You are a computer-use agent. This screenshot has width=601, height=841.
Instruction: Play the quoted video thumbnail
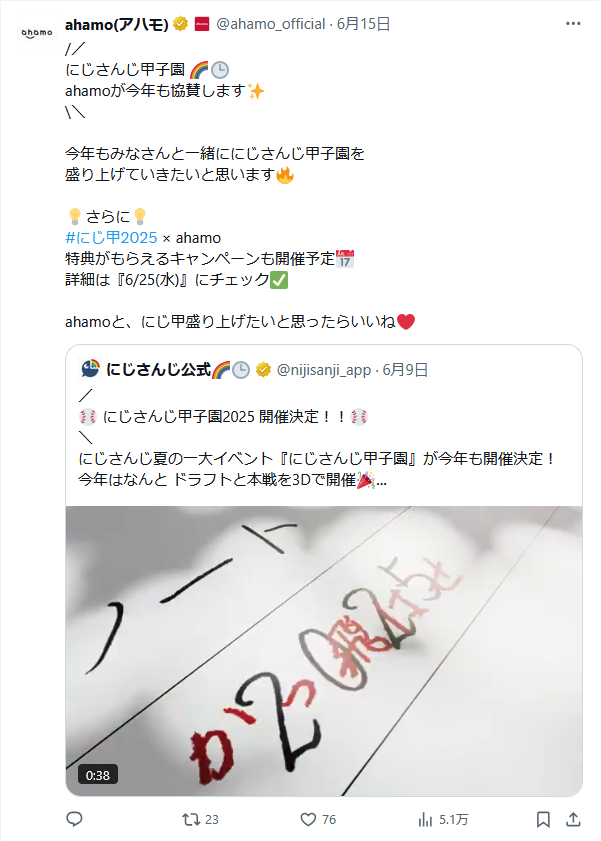point(324,651)
